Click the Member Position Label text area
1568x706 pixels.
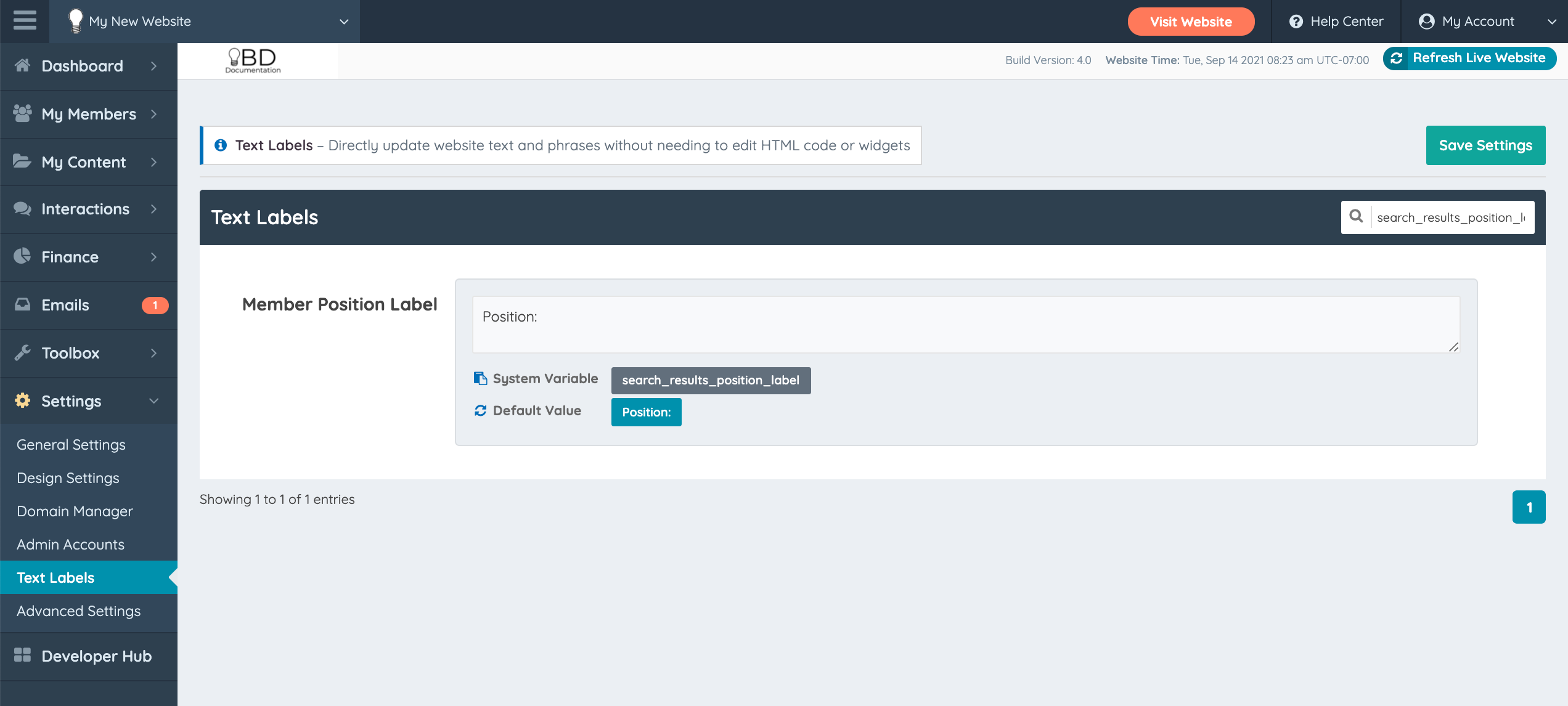pyautogui.click(x=965, y=325)
